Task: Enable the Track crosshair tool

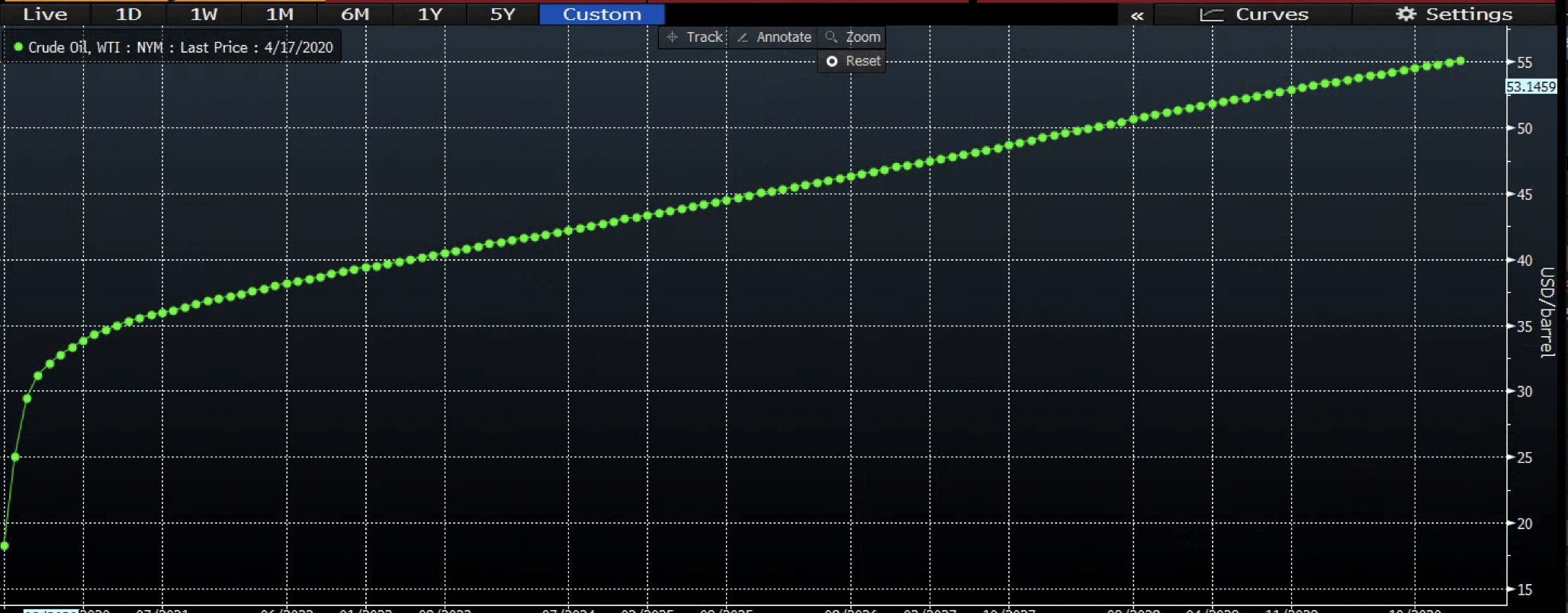Action: click(x=693, y=37)
